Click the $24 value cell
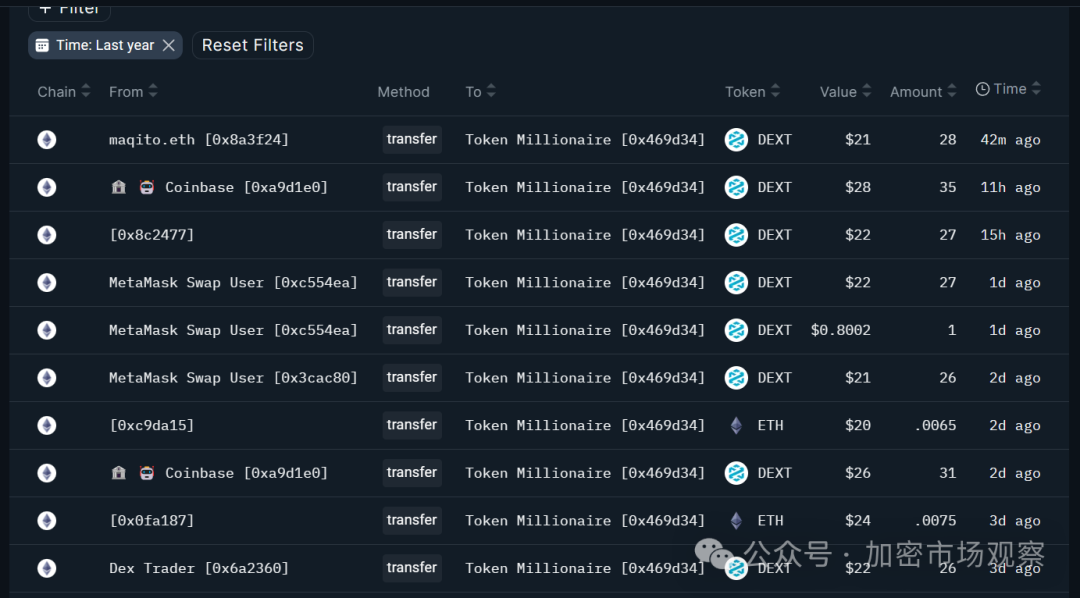This screenshot has height=598, width=1080. click(858, 520)
